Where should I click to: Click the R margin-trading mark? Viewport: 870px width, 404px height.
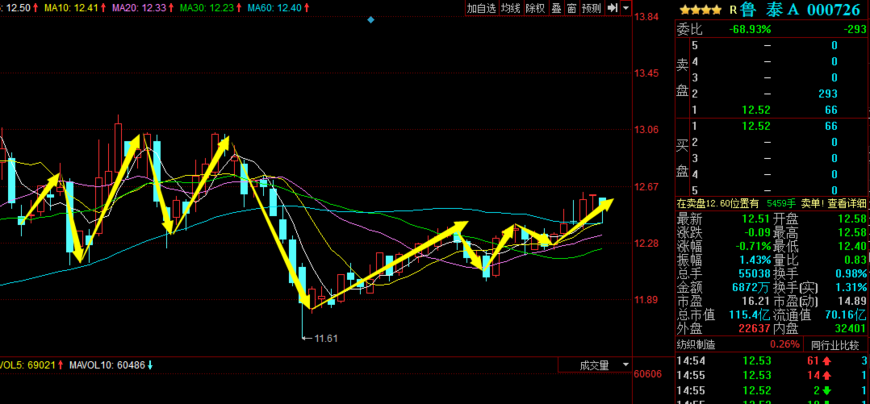(732, 10)
